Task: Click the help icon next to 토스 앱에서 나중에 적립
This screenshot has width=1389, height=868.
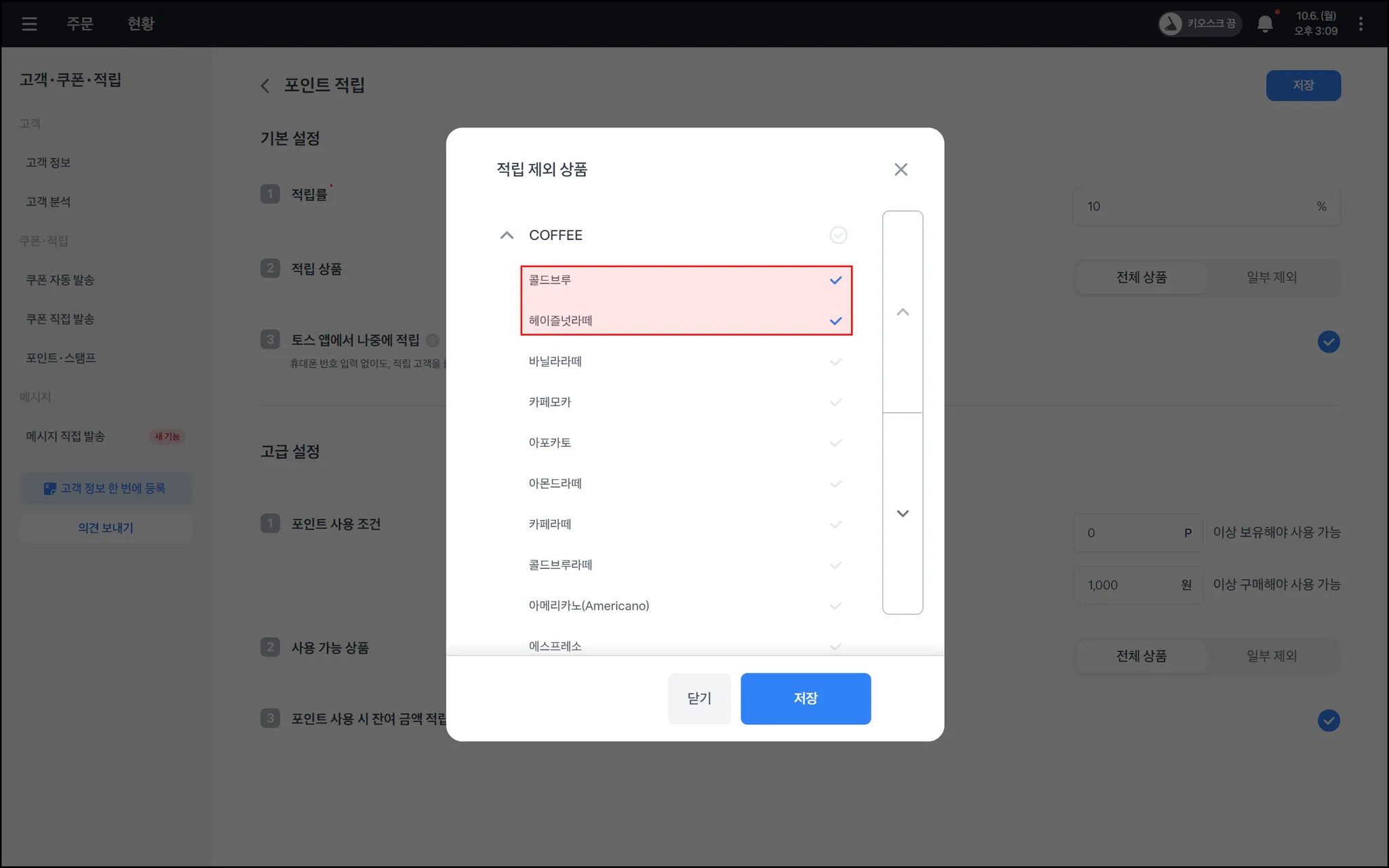Action: [433, 340]
